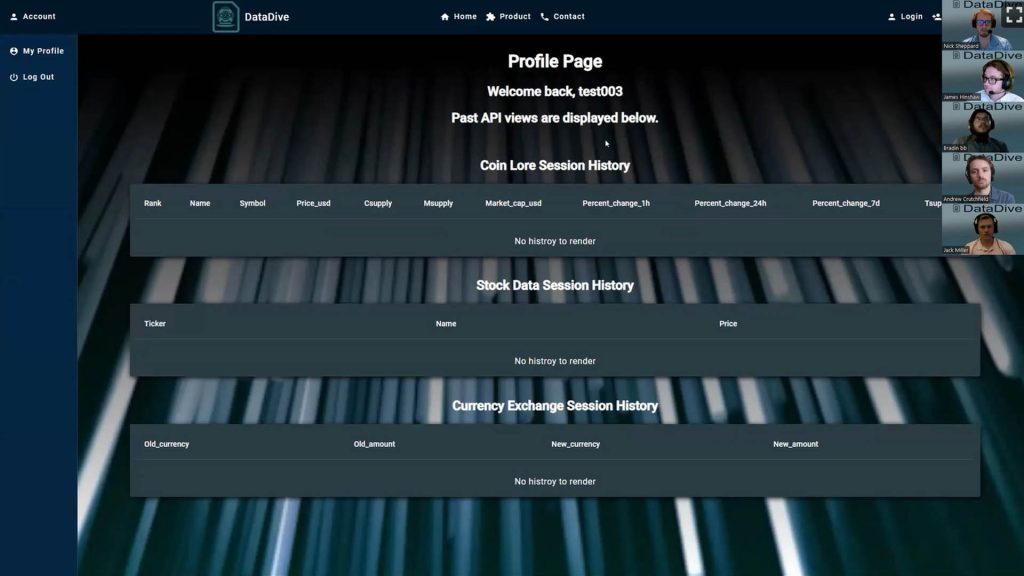Select the Login link
The width and height of the screenshot is (1024, 576).
tap(911, 17)
